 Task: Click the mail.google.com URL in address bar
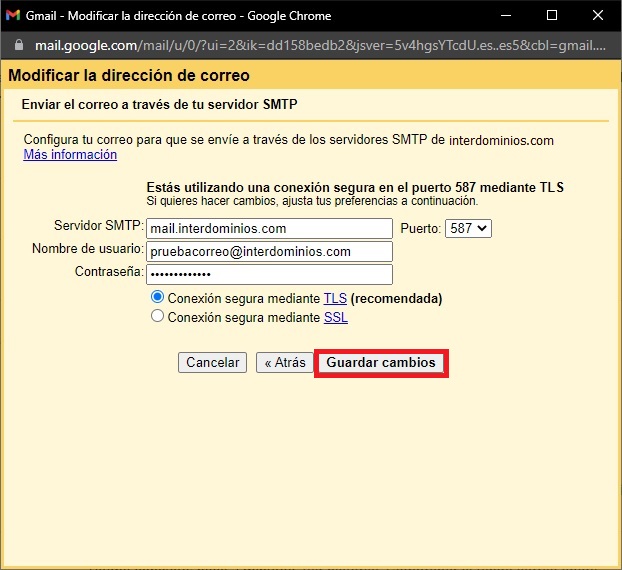(320, 46)
